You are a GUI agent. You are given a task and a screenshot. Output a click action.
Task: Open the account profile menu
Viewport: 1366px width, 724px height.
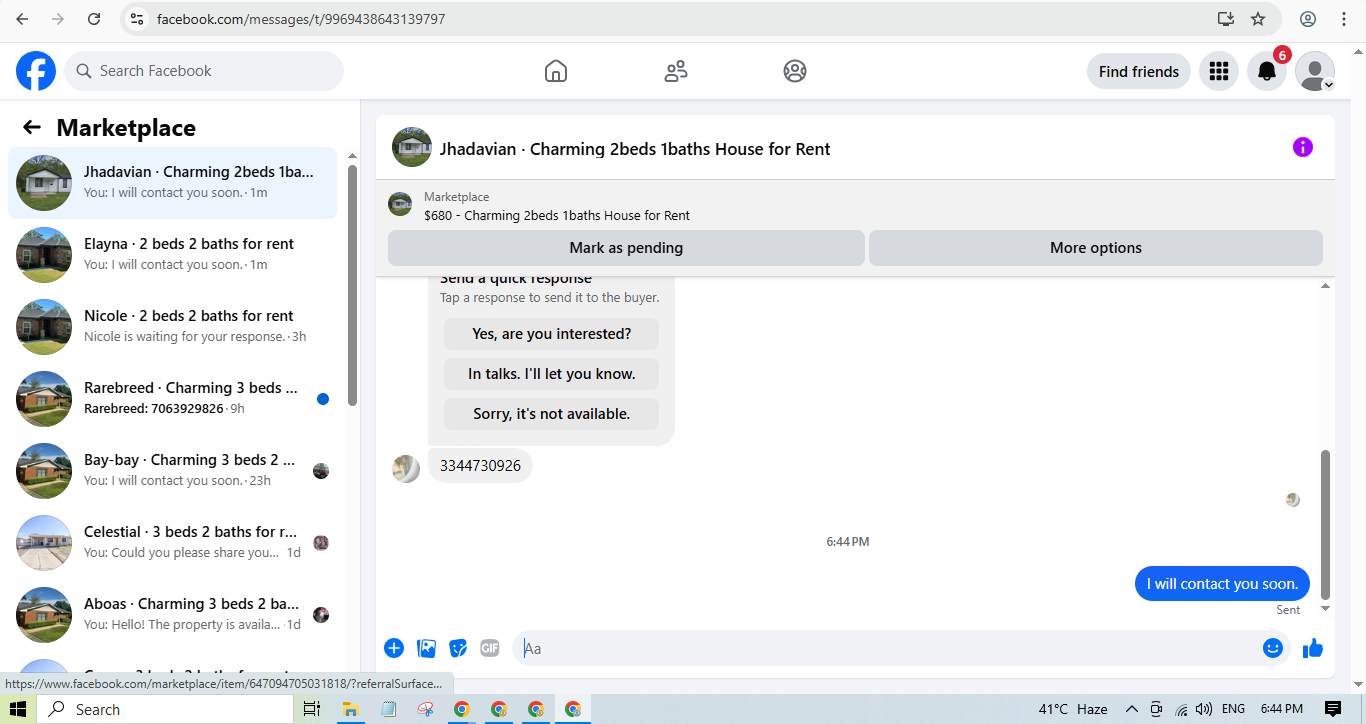pos(1315,71)
